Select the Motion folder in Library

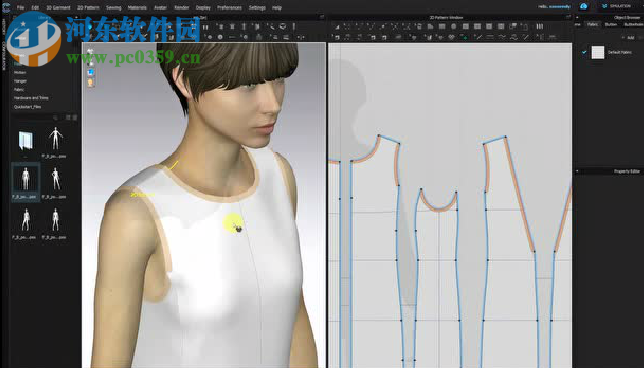(20, 72)
